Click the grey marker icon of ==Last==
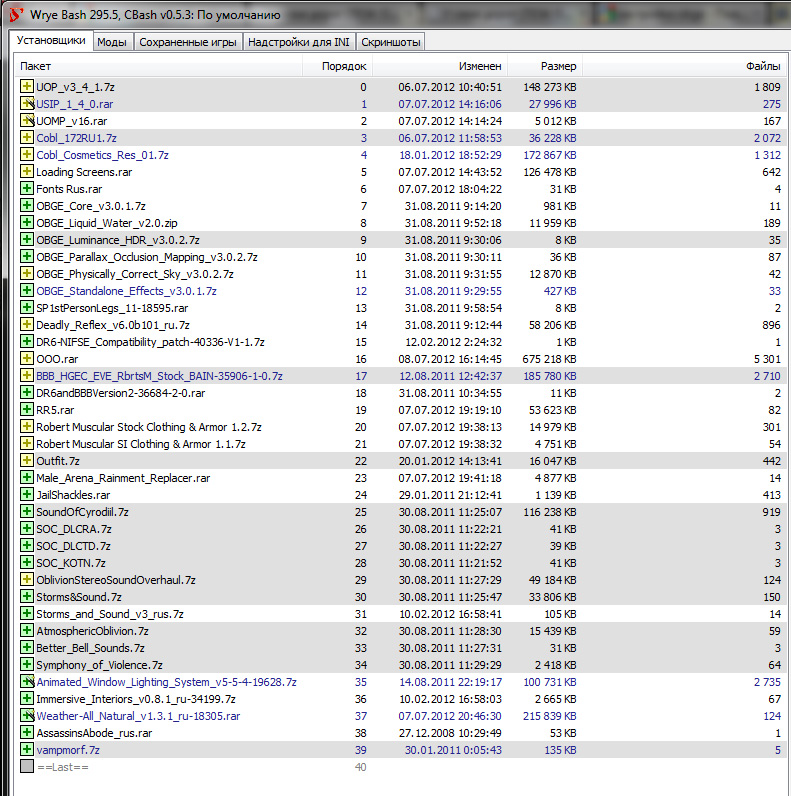 click(x=27, y=767)
